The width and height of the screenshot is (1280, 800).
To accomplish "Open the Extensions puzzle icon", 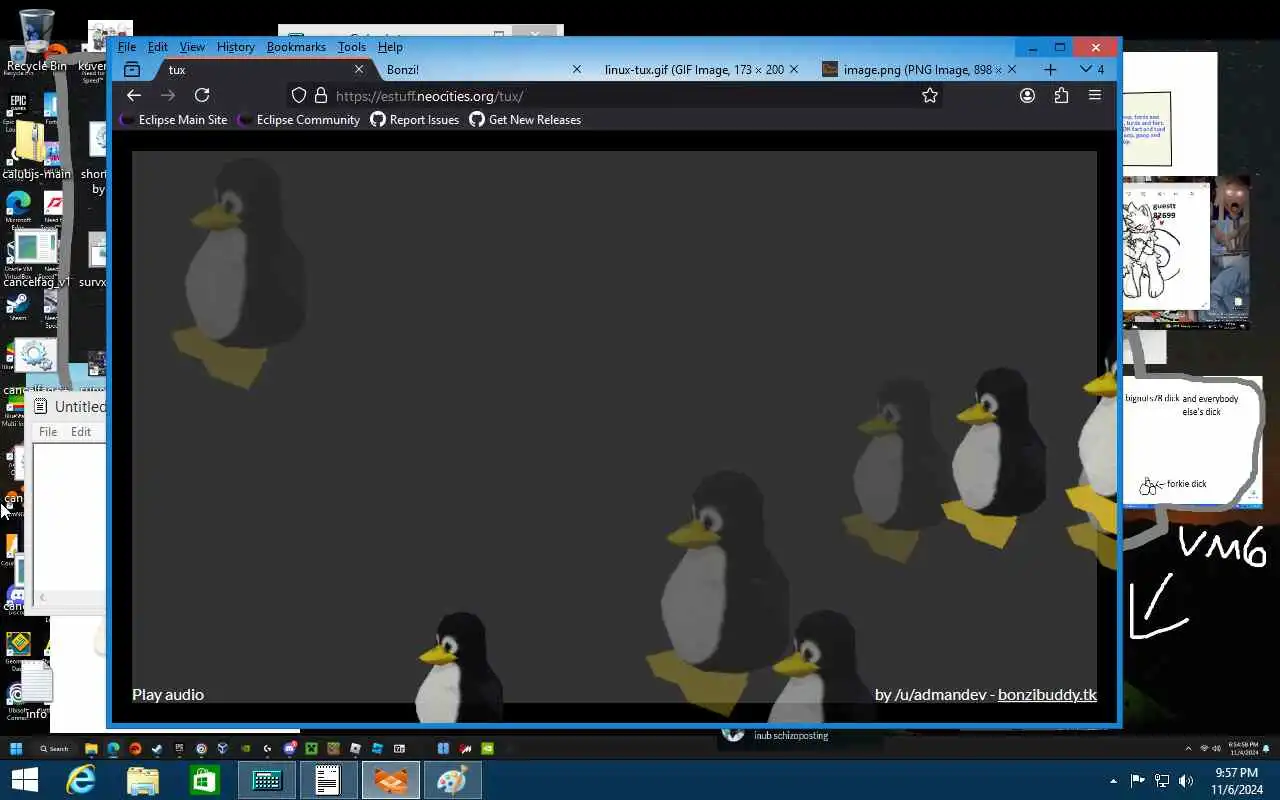I will click(1061, 95).
